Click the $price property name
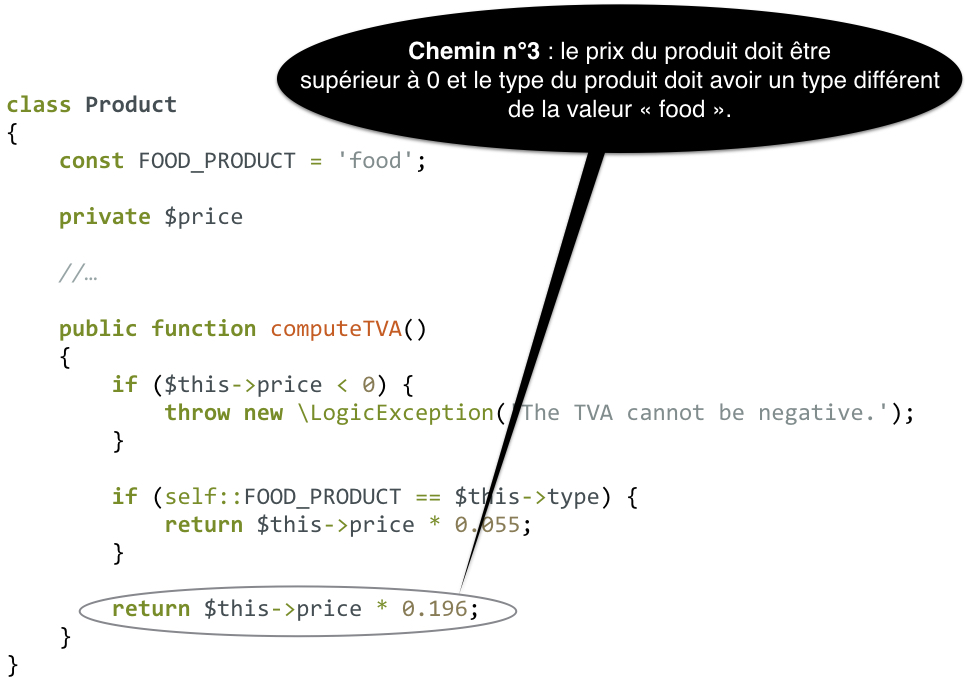Viewport: 965px width, 679px height. (204, 217)
